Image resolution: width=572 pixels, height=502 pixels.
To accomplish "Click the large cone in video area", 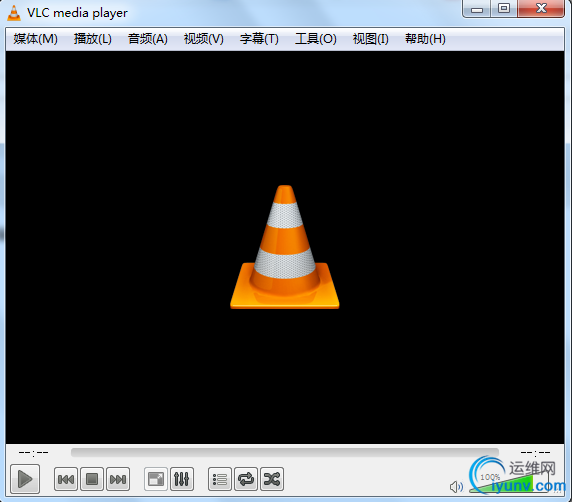I will 285,247.
